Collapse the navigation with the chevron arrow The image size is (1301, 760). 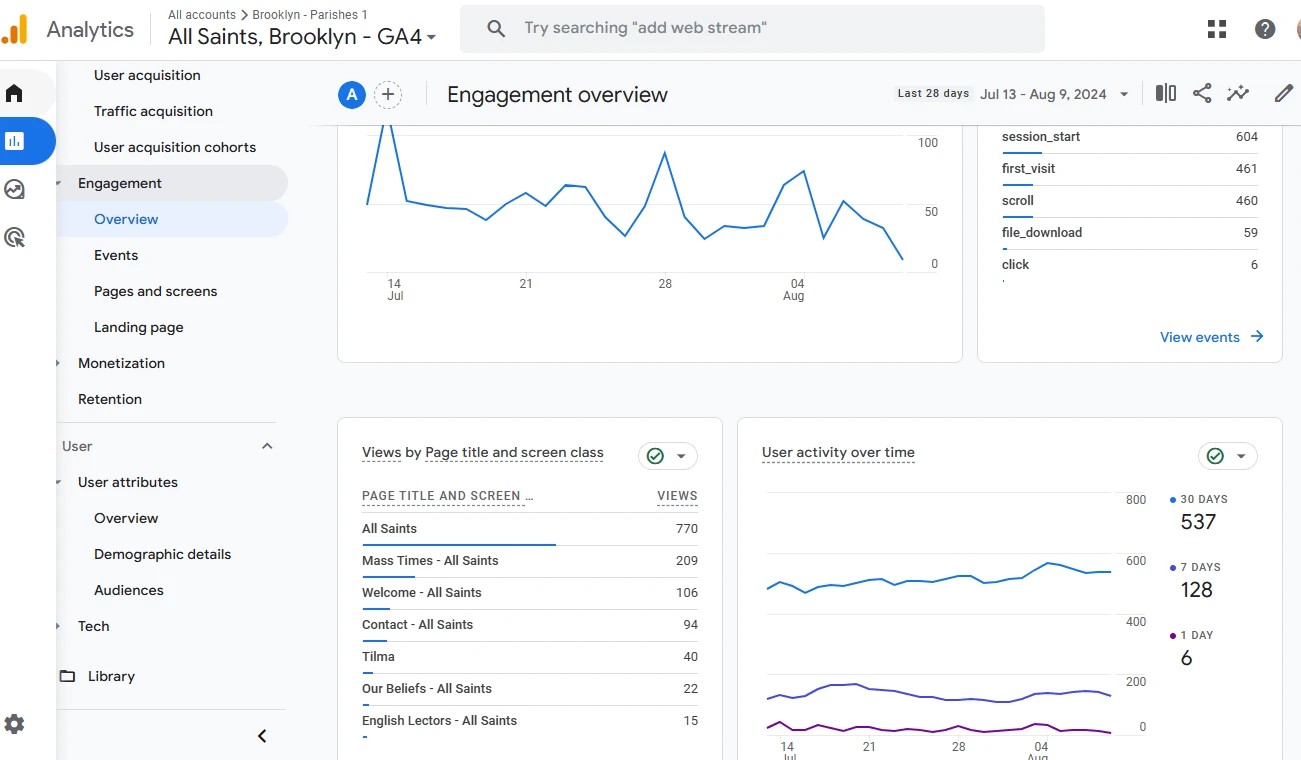click(262, 736)
